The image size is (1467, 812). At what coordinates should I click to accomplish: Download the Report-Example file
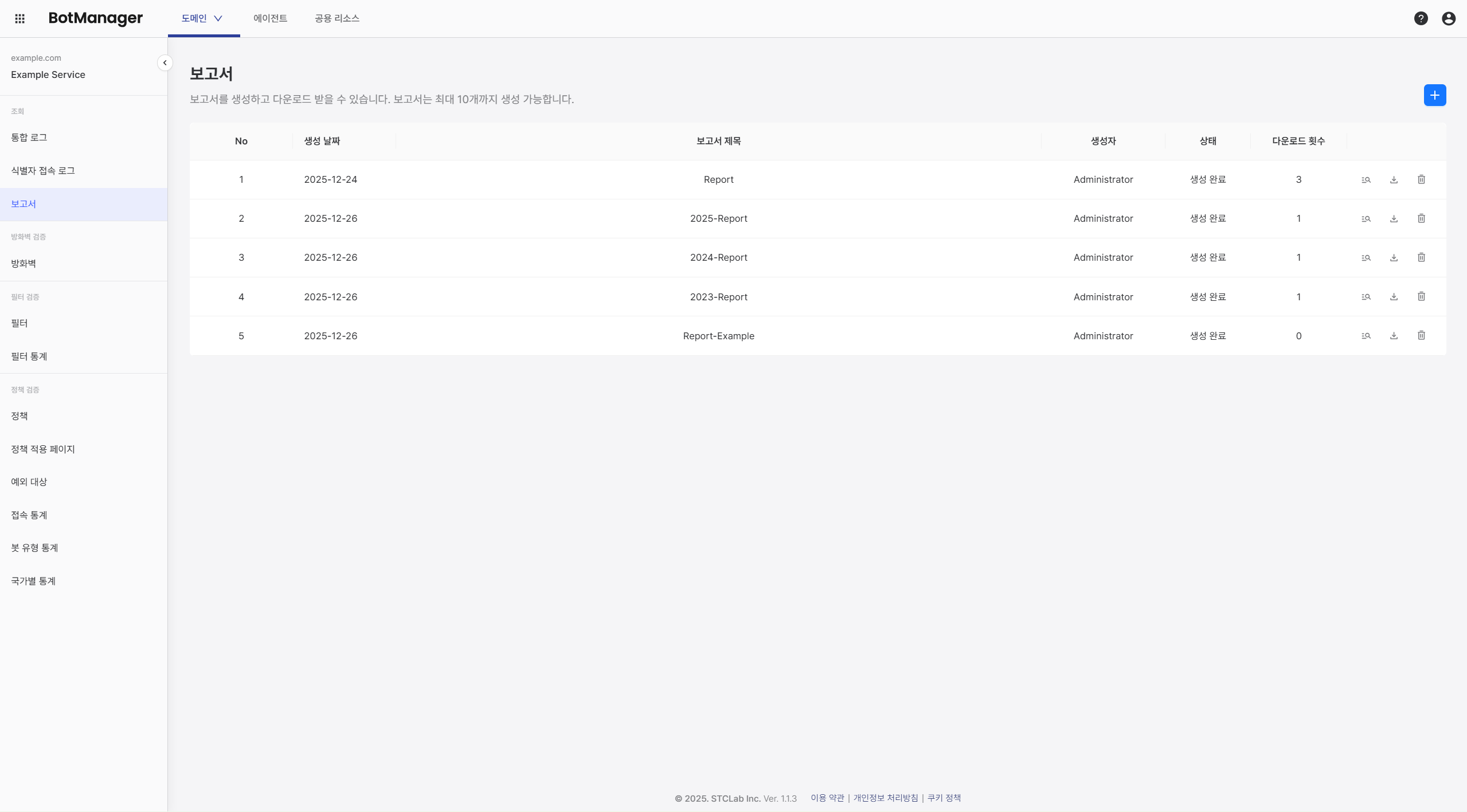[x=1394, y=336]
